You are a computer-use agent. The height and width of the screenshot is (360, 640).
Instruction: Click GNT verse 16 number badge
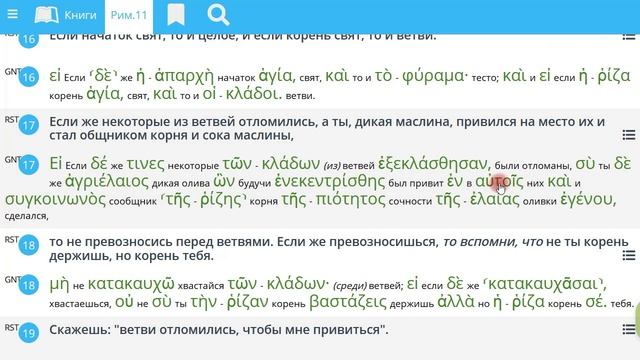pyautogui.click(x=29, y=77)
